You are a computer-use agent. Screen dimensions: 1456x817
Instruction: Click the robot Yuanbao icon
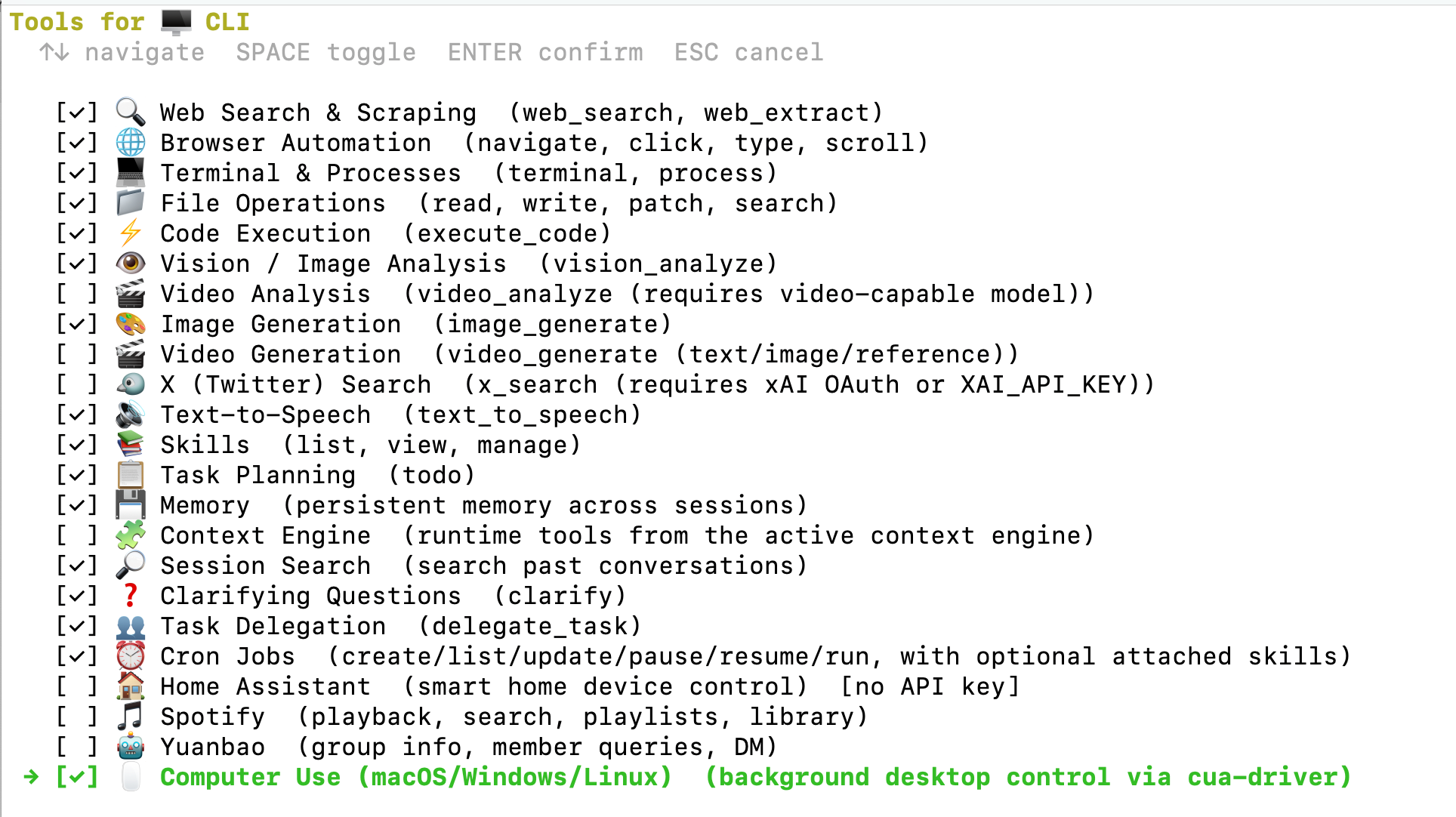pos(131,747)
